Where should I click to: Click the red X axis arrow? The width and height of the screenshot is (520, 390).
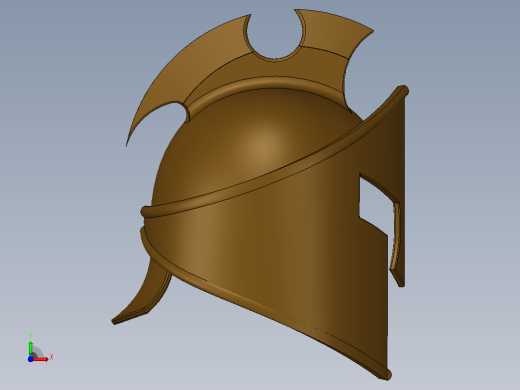[x=41, y=359]
